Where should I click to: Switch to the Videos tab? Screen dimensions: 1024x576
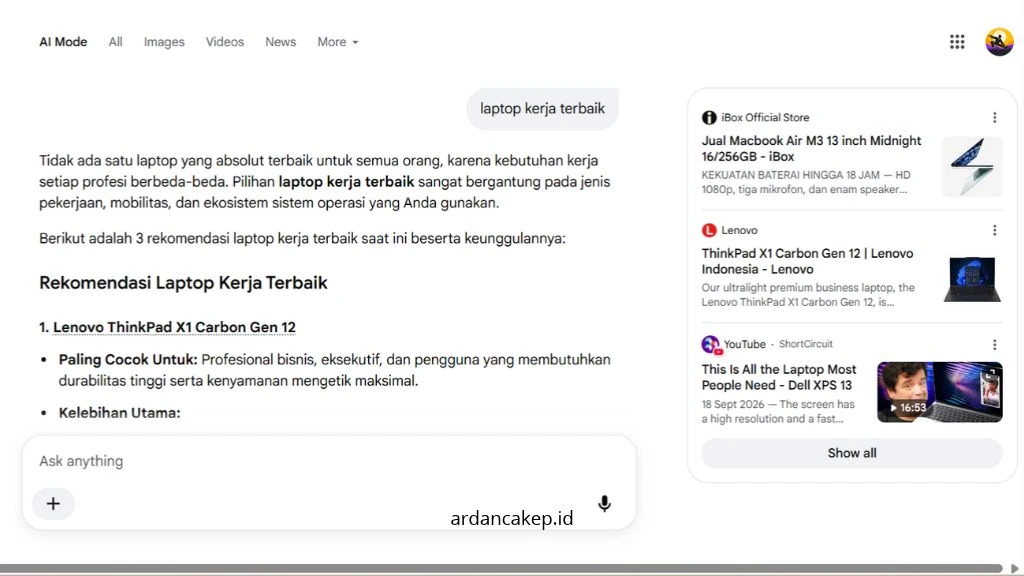point(225,42)
